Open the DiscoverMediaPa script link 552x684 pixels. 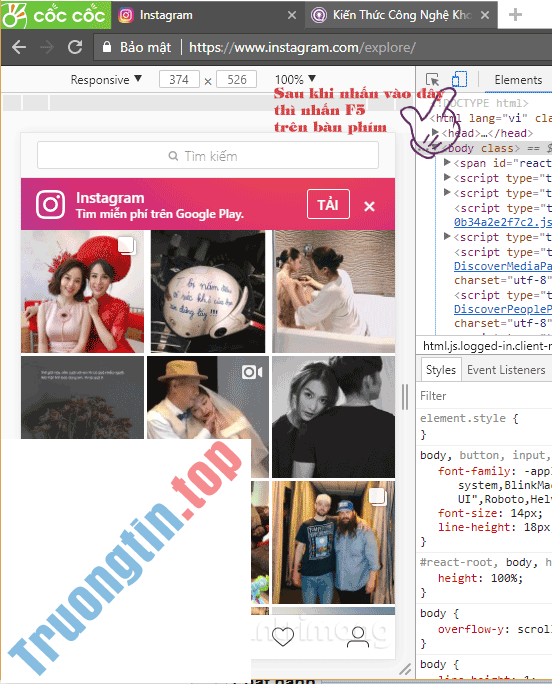tap(503, 266)
